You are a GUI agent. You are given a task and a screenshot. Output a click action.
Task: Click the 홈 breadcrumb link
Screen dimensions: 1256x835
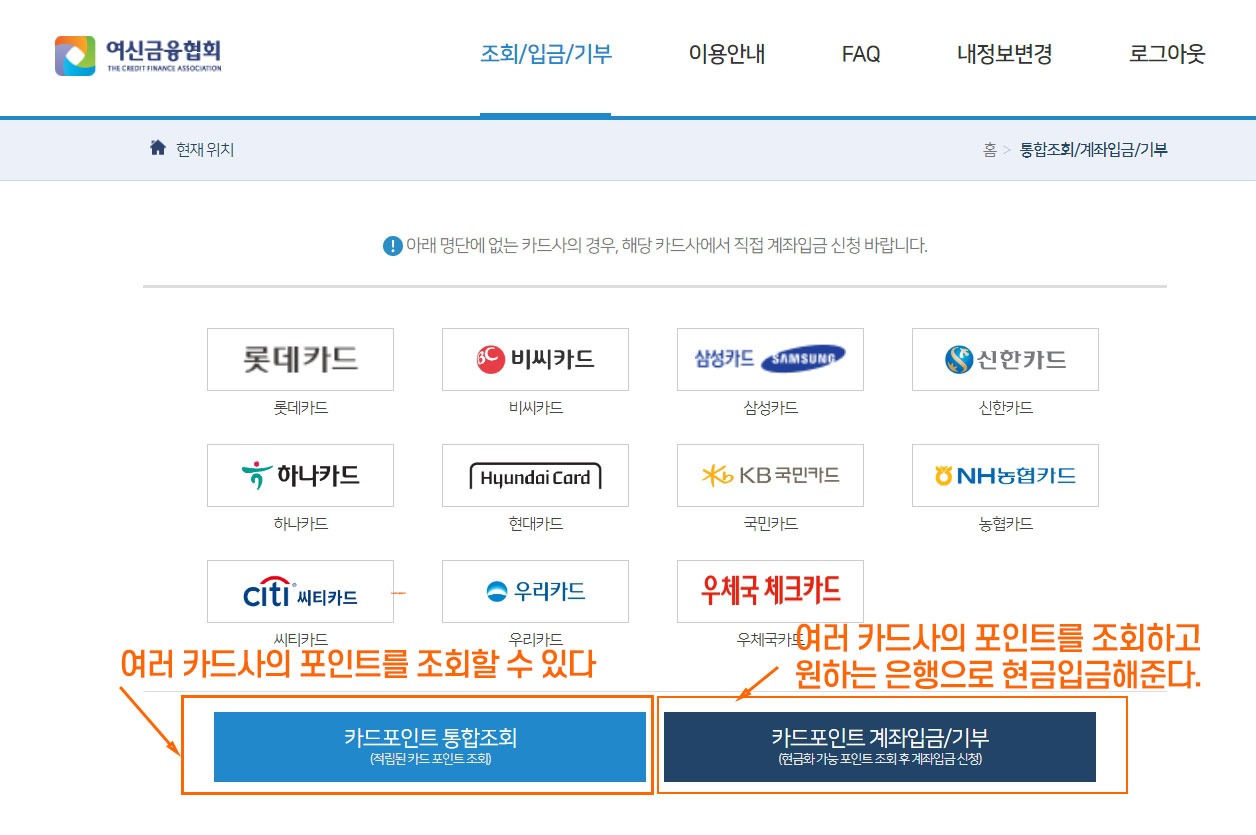coord(989,150)
